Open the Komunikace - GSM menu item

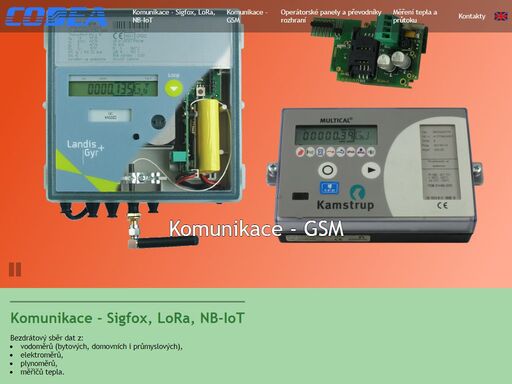[247, 16]
